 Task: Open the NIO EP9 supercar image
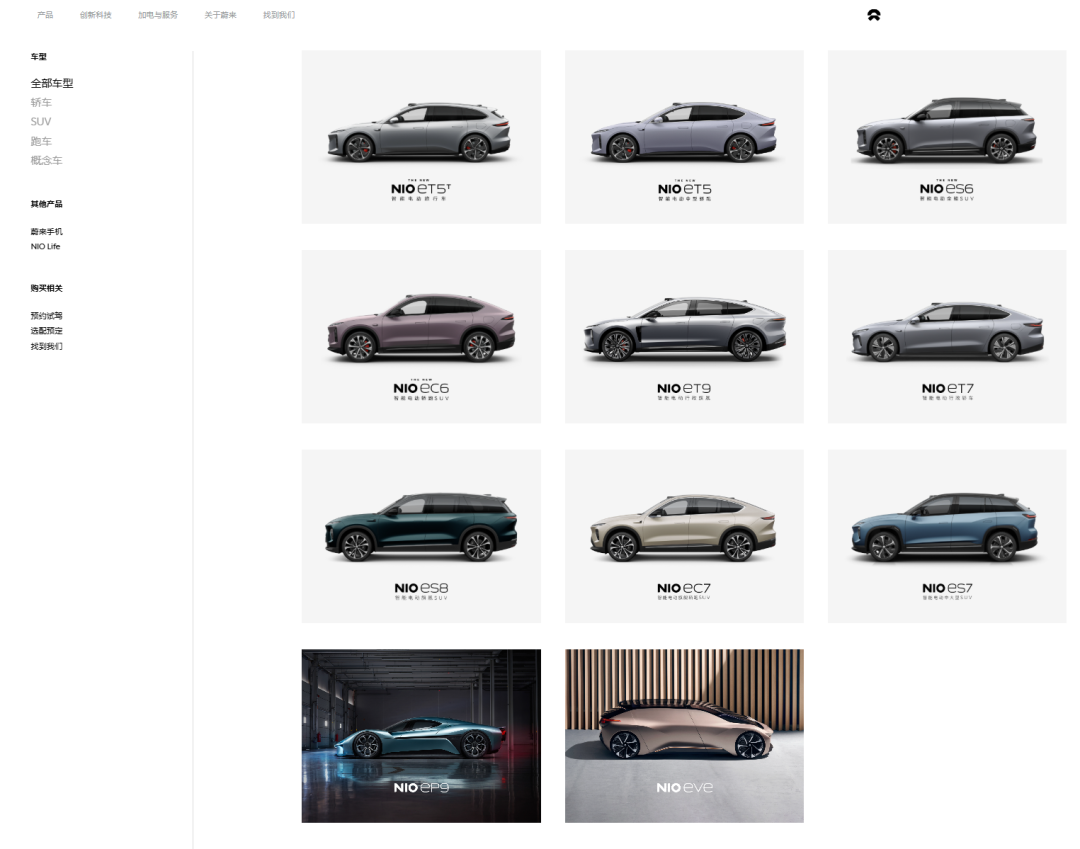(x=421, y=735)
